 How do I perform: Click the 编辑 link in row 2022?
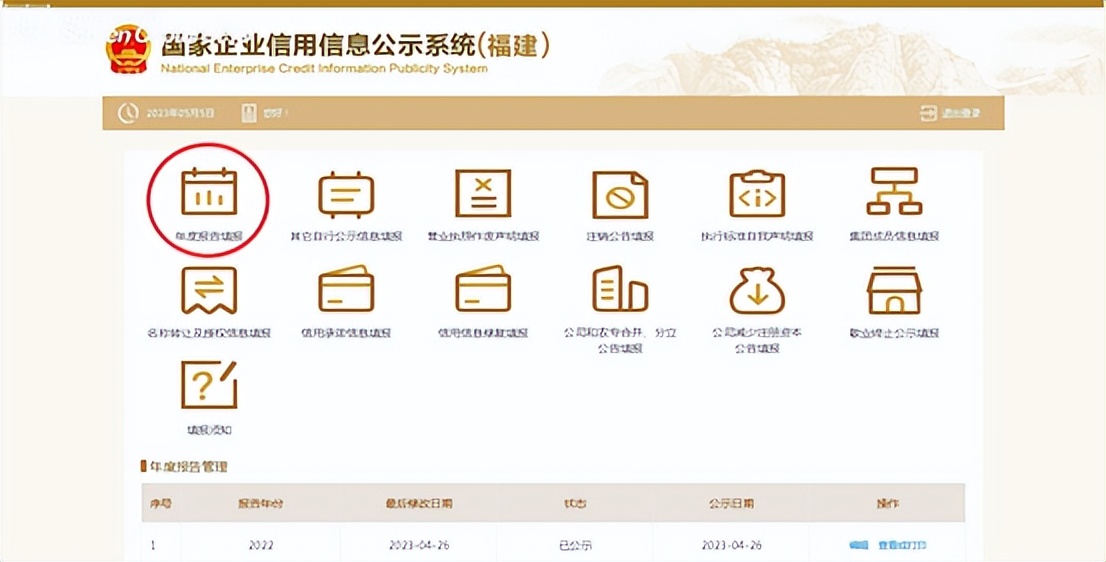858,545
